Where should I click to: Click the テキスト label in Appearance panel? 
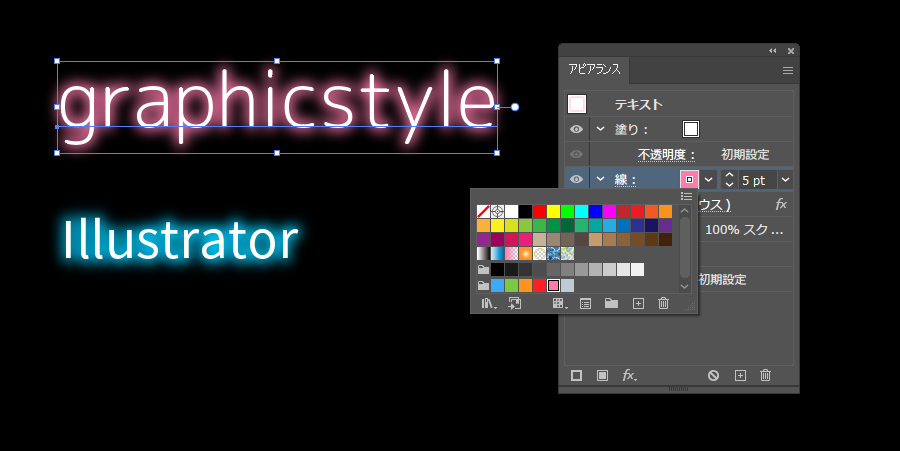(x=638, y=104)
